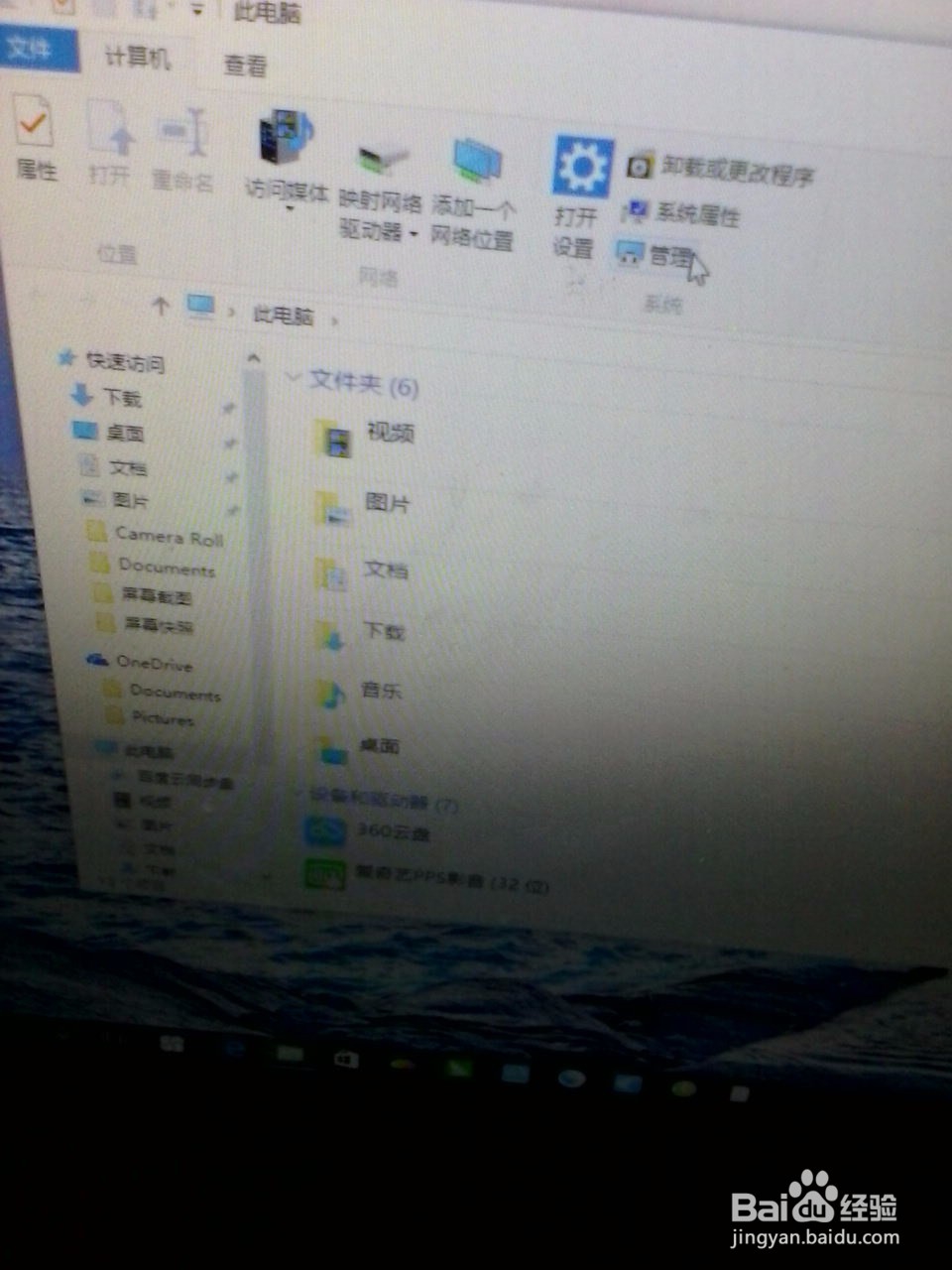
Task: Select the 重命名 (Rename) icon
Action: tap(183, 149)
